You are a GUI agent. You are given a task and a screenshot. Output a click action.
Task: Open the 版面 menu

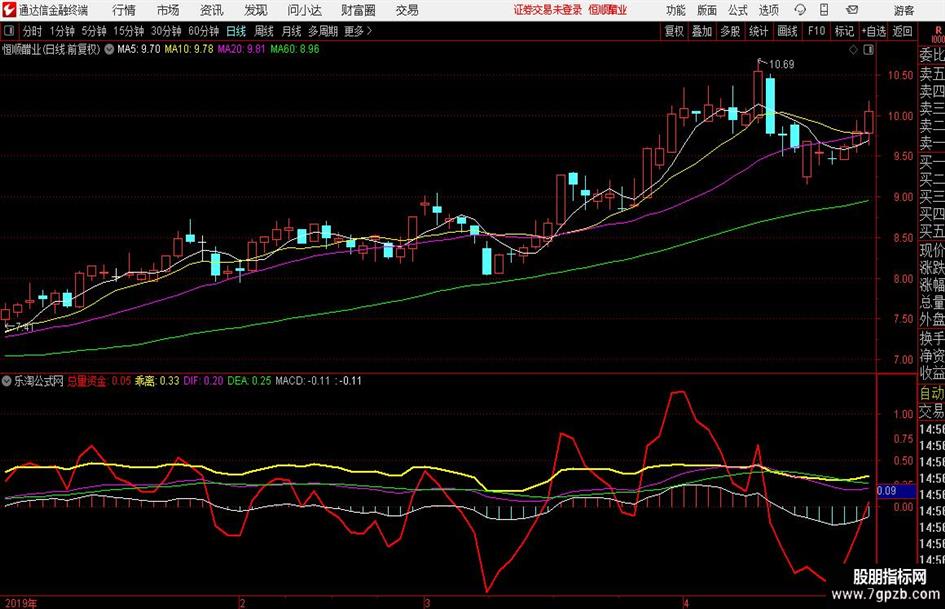[706, 10]
